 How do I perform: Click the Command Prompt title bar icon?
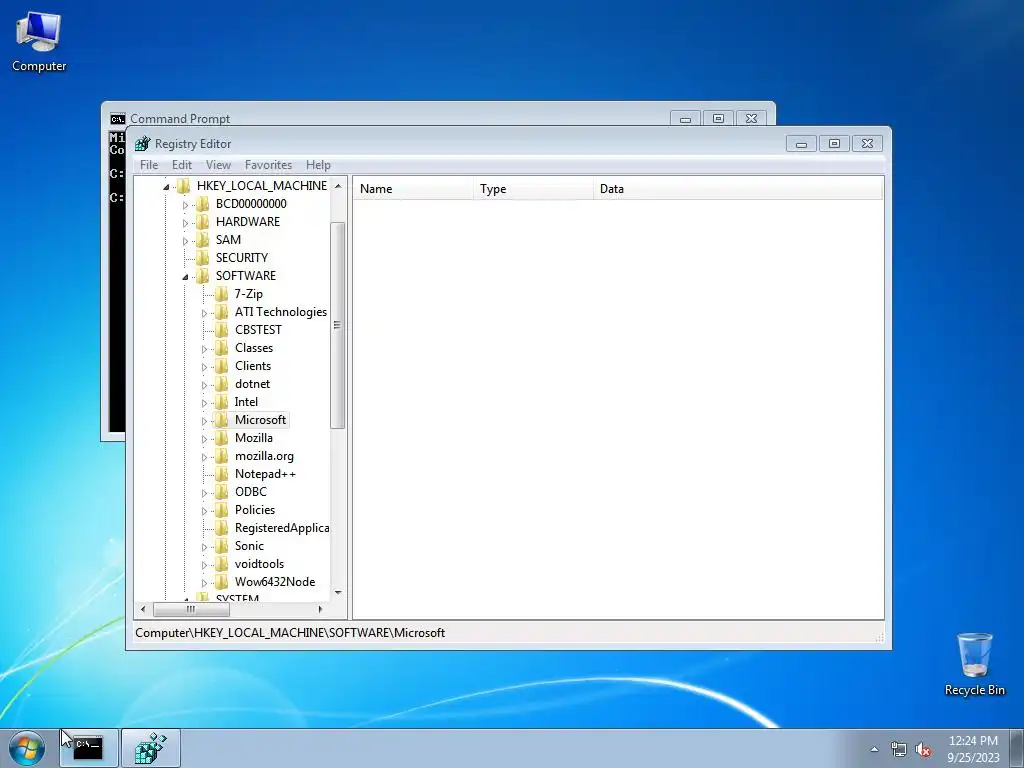118,119
